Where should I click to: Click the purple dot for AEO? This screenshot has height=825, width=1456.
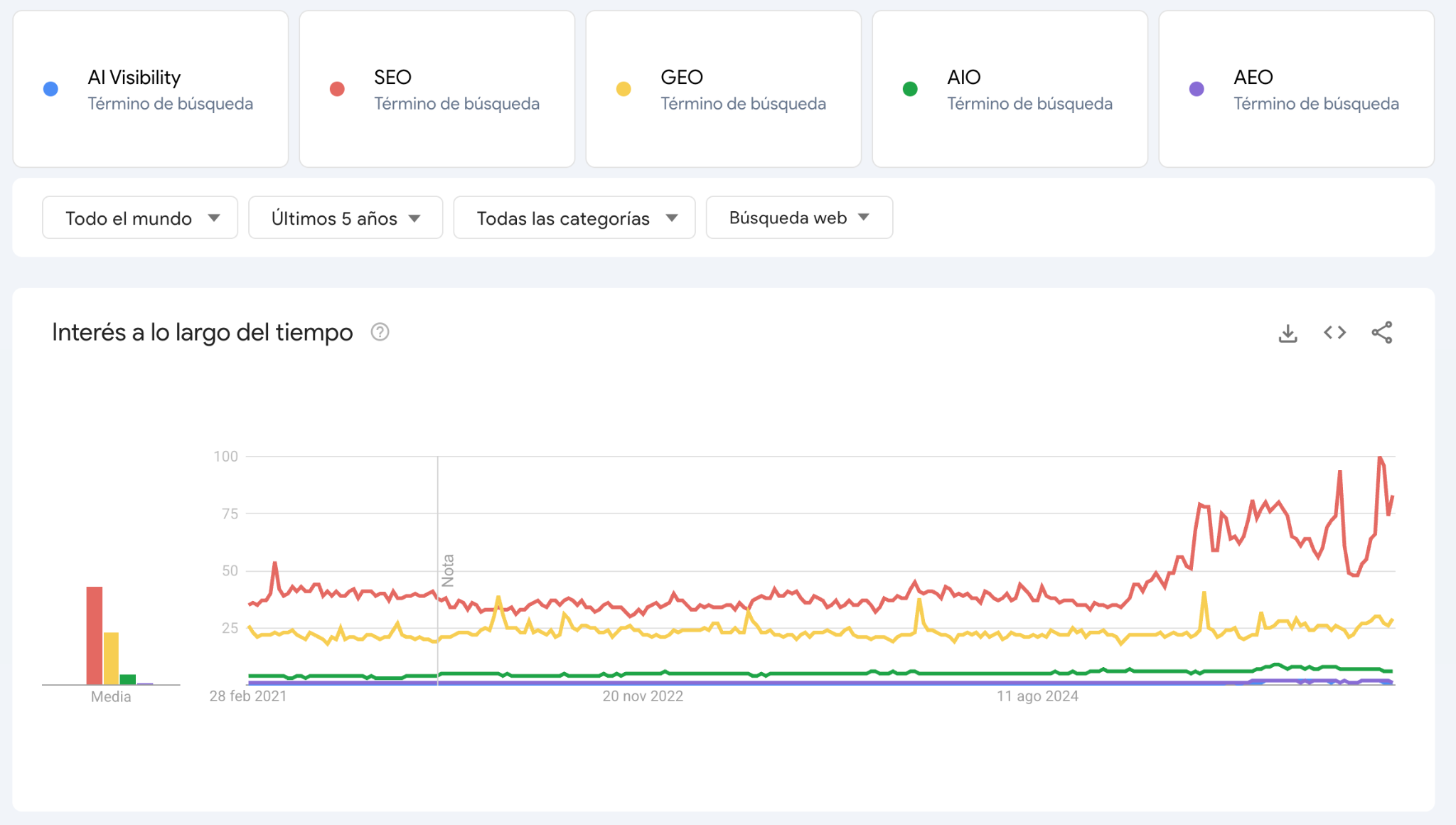click(x=1197, y=89)
